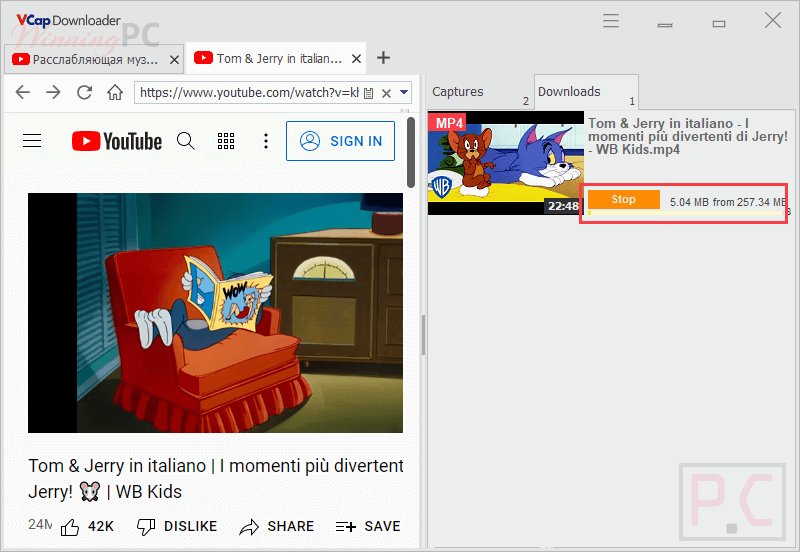
Task: Open a new tab with plus button
Action: [x=383, y=58]
